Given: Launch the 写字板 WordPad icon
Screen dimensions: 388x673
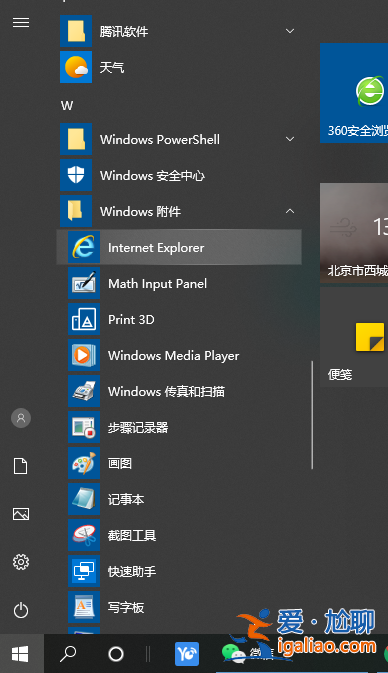Looking at the screenshot, I should click(84, 608).
